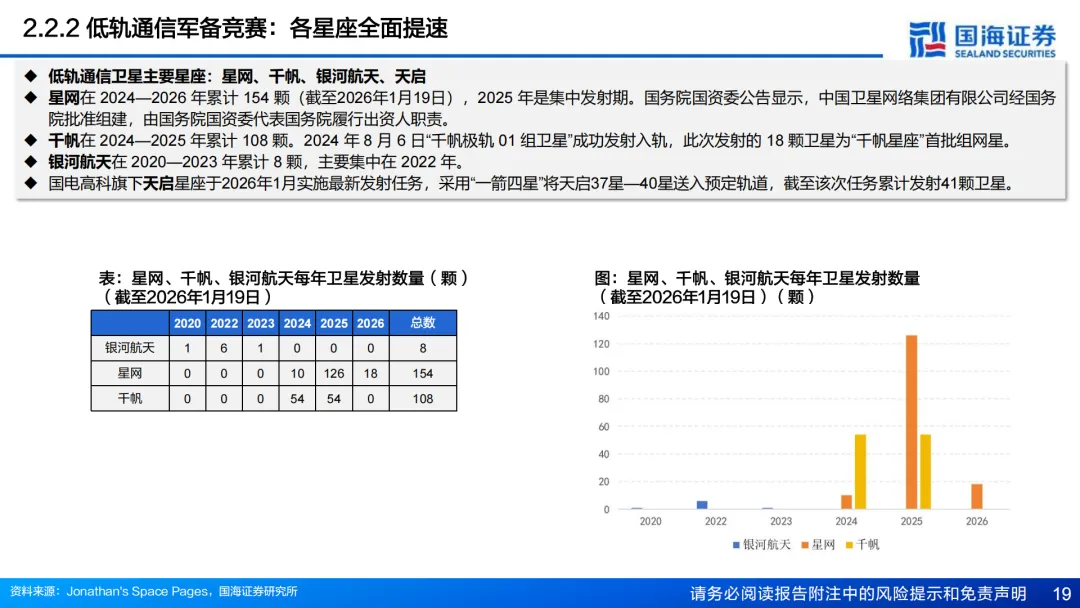Click the chart x-axis label 2022
The width and height of the screenshot is (1080, 608).
(x=716, y=521)
